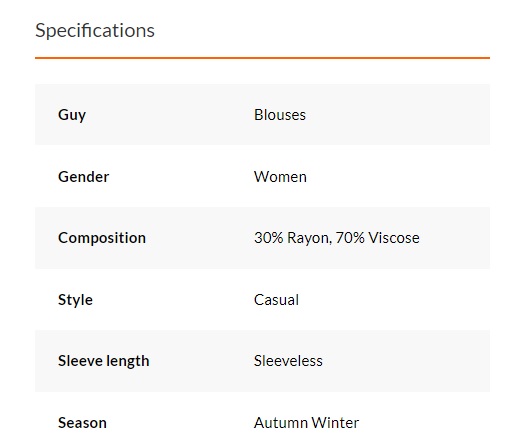Select the Sleeve length label
This screenshot has width=524, height=445.
coord(104,361)
